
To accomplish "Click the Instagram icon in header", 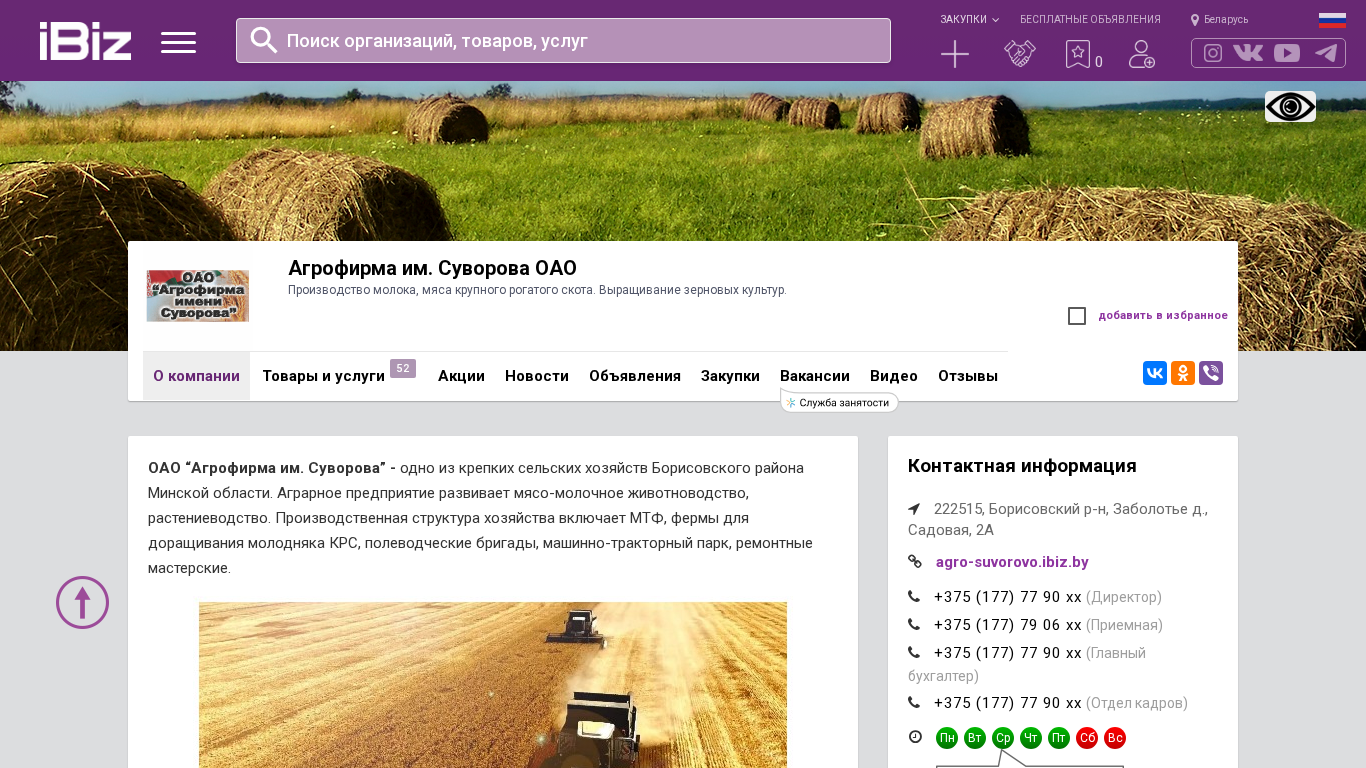I will 1213,53.
